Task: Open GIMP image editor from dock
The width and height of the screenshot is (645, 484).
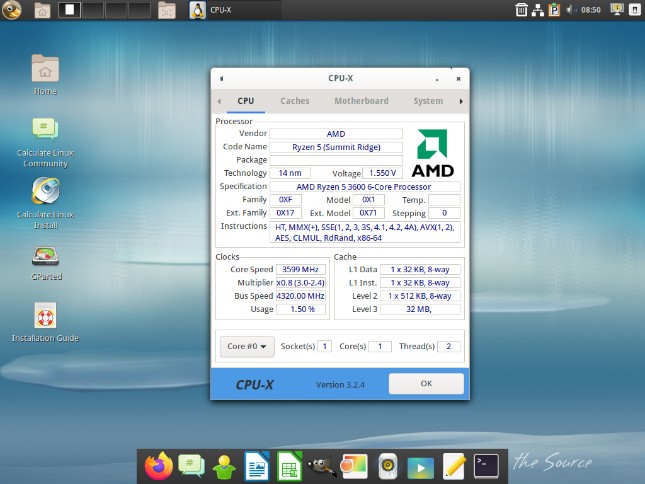Action: coord(323,465)
